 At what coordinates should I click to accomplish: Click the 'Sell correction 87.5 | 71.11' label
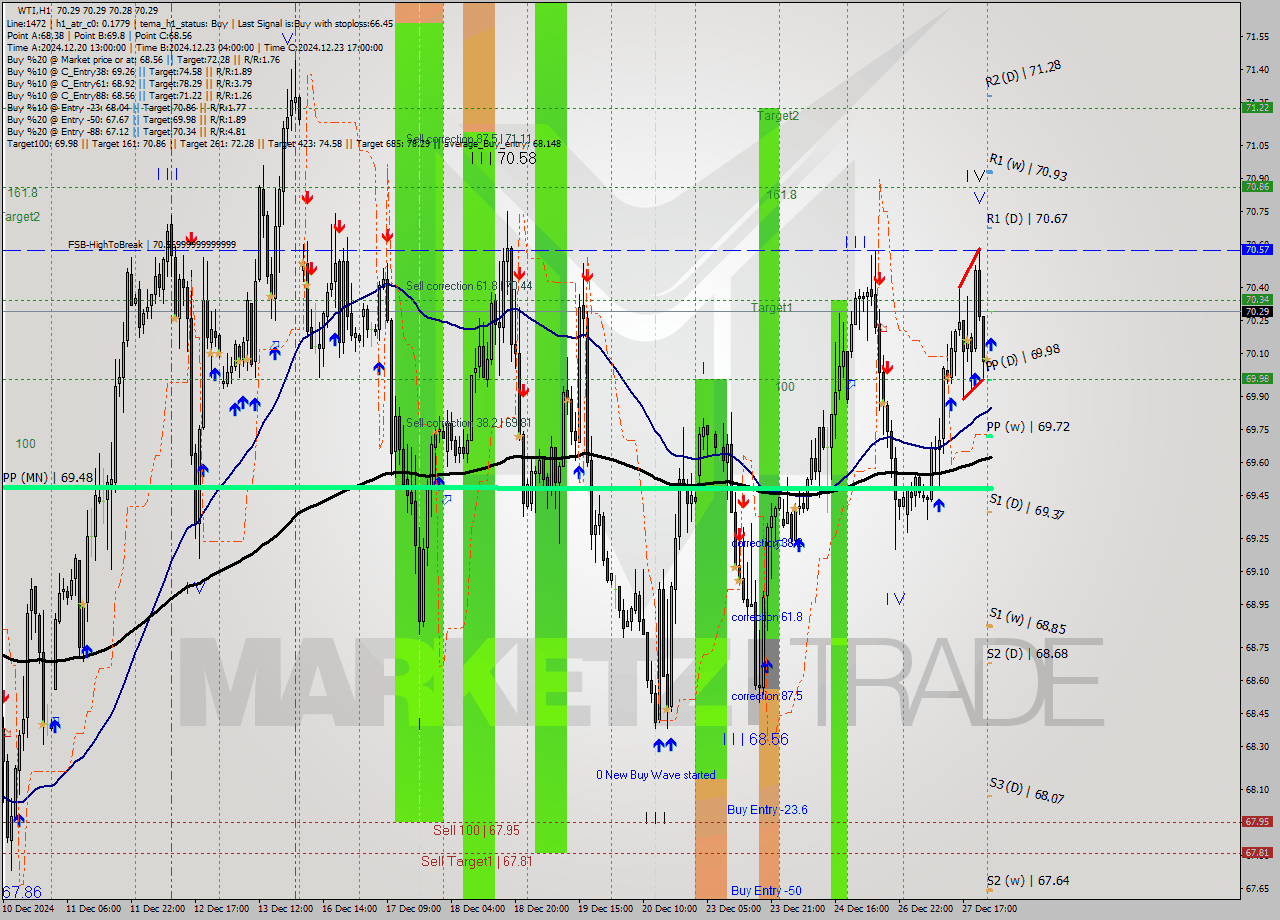[469, 139]
